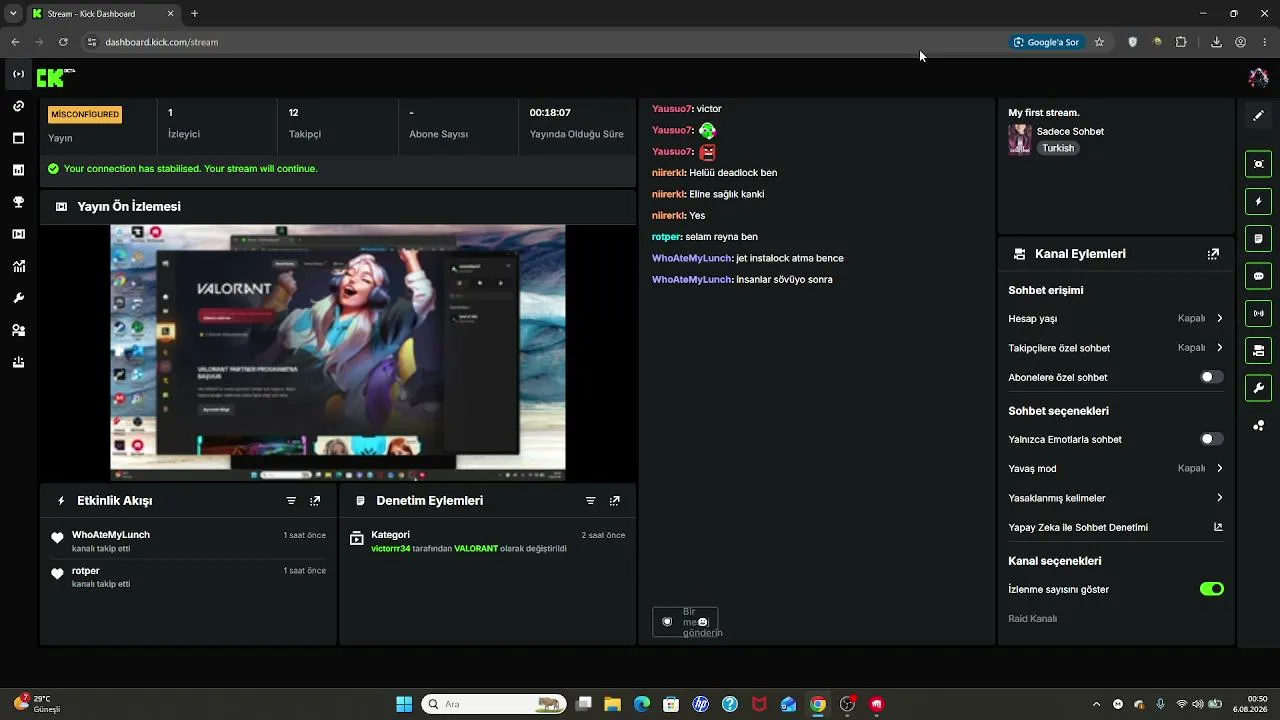Pop out the Denetim Eylemleri panel
The height and width of the screenshot is (720, 1280).
coord(614,501)
